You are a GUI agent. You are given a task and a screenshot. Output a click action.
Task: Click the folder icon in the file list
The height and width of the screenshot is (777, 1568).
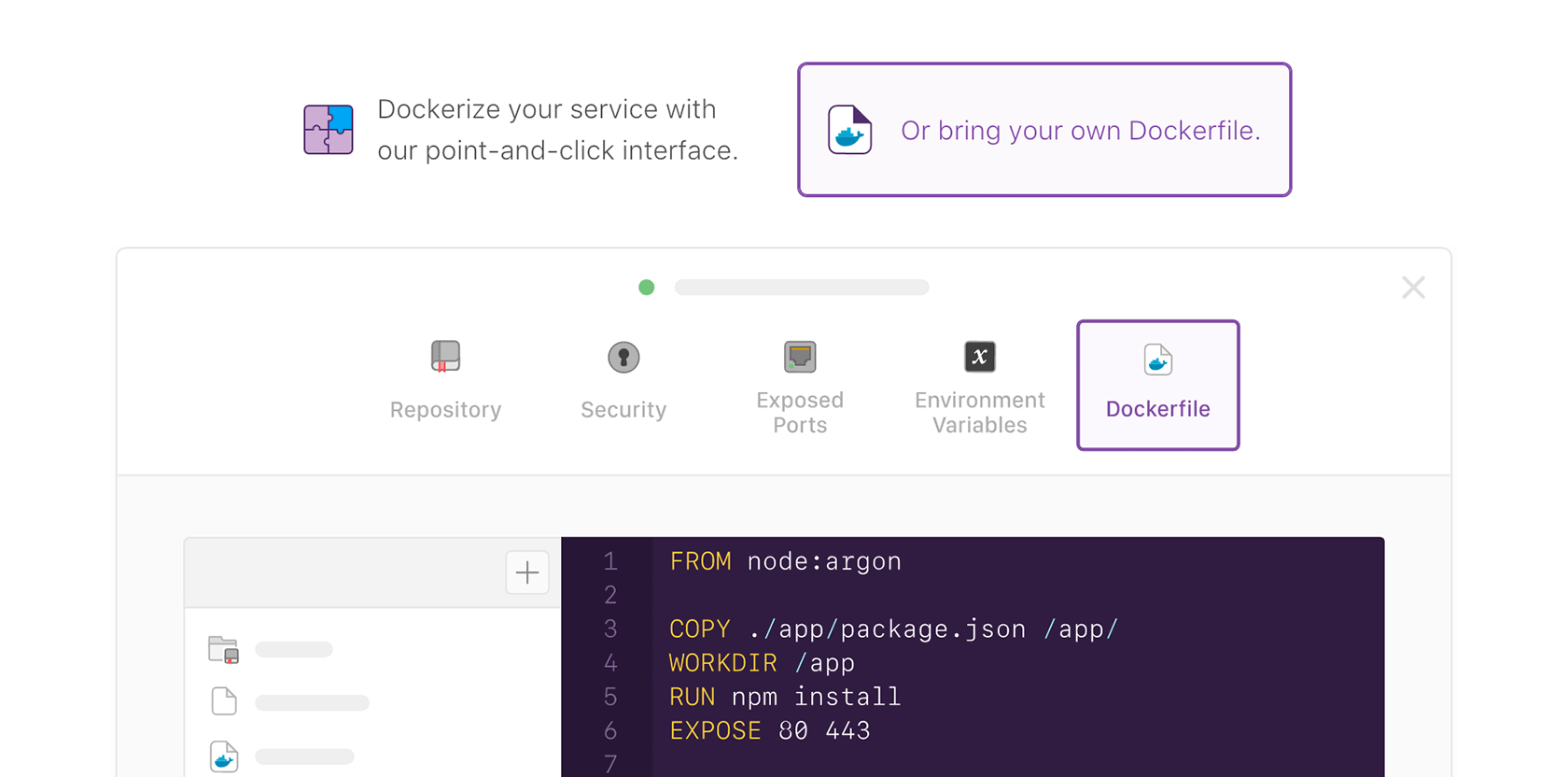224,649
